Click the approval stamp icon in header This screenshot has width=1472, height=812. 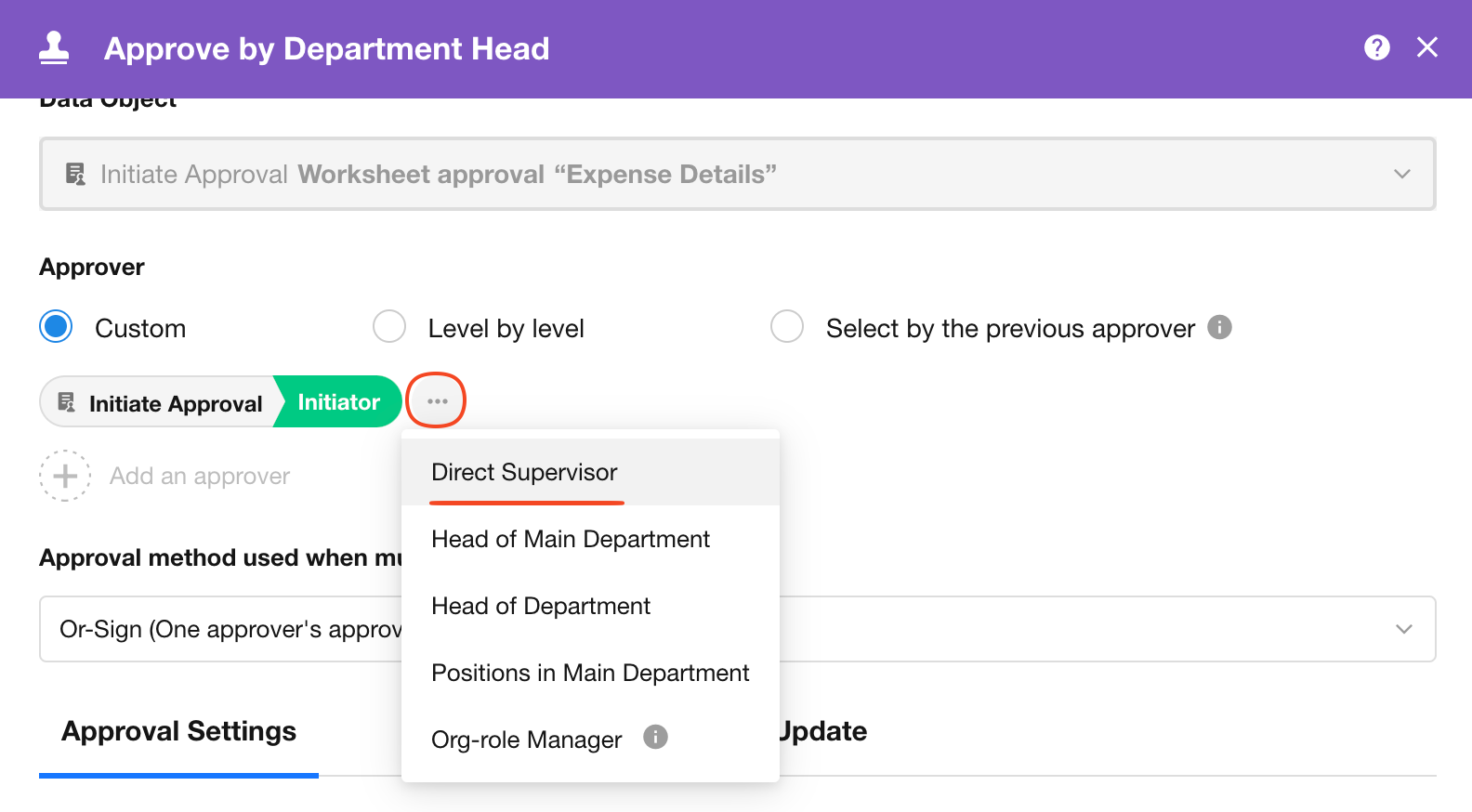[x=54, y=48]
